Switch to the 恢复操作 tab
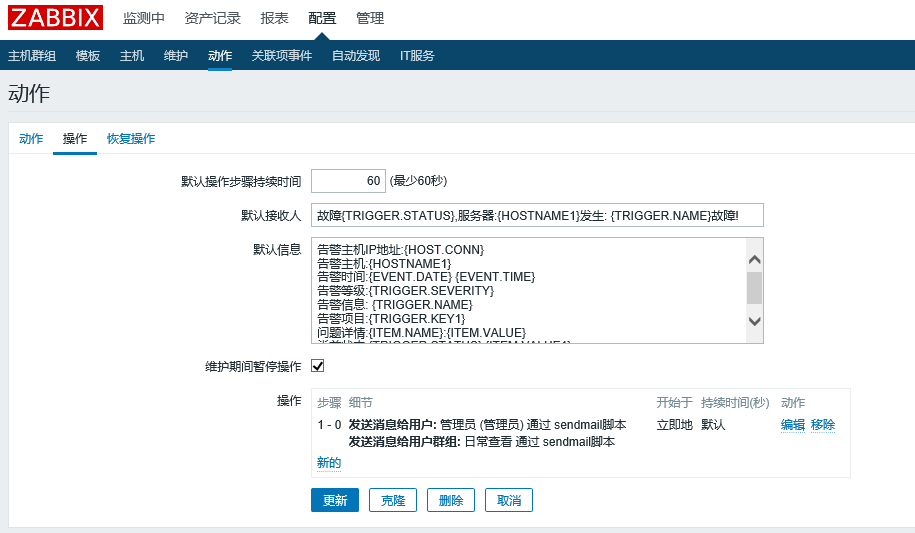 131,138
